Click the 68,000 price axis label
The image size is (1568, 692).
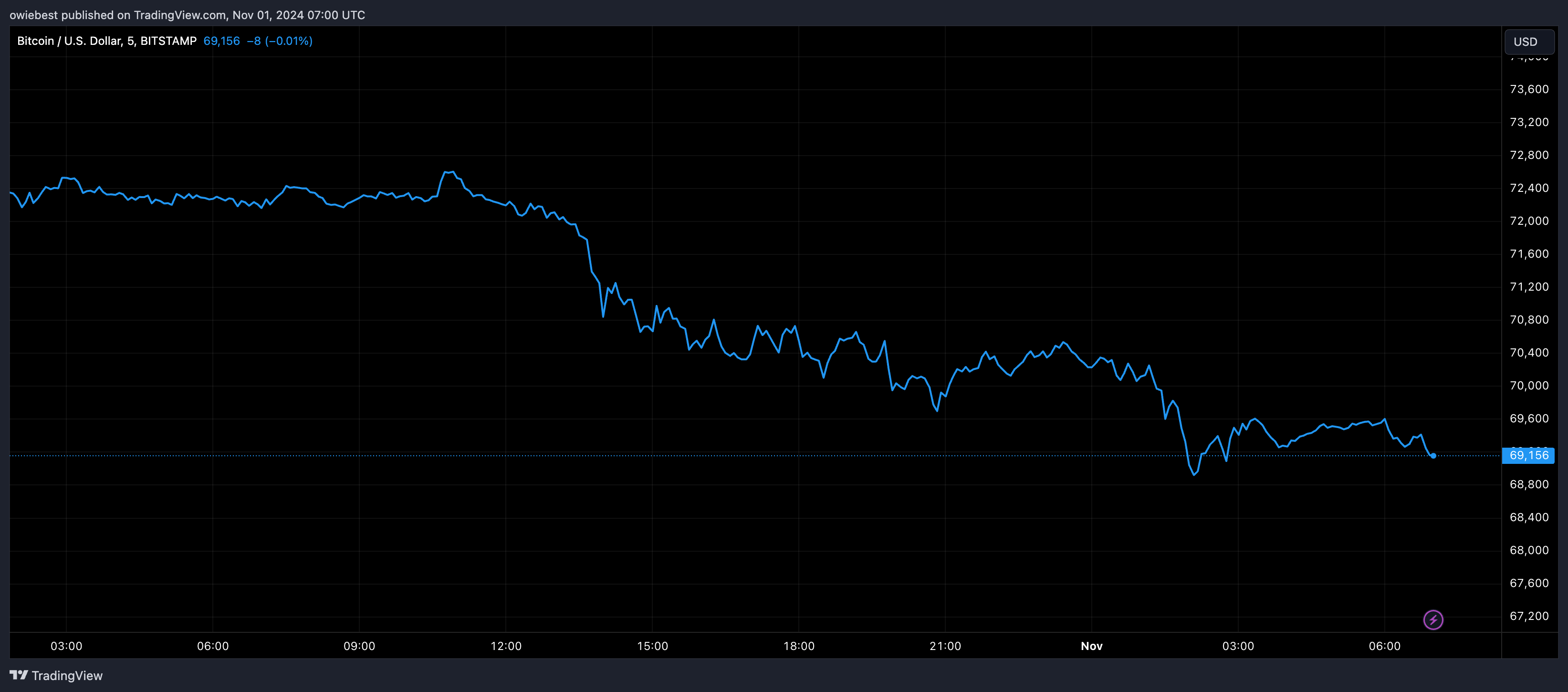tap(1529, 550)
